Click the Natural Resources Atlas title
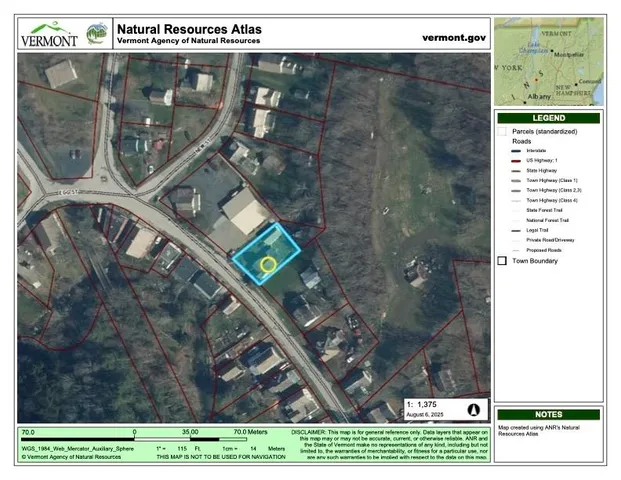Screen dimensions: 621x480 pyautogui.click(x=189, y=28)
